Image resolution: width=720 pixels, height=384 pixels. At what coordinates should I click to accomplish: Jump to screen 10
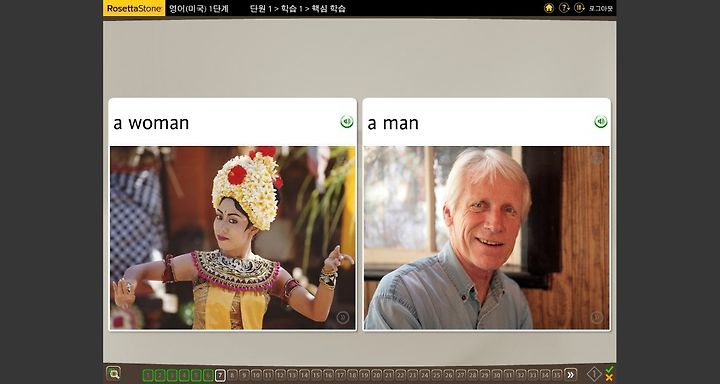256,376
